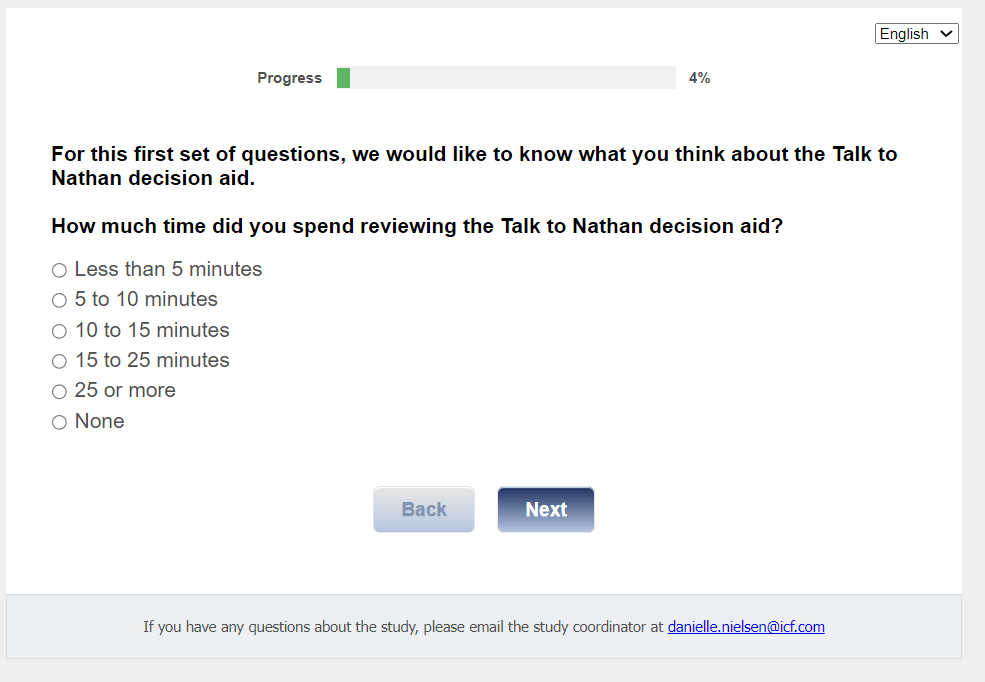Click the "25 or more" label text

point(125,391)
